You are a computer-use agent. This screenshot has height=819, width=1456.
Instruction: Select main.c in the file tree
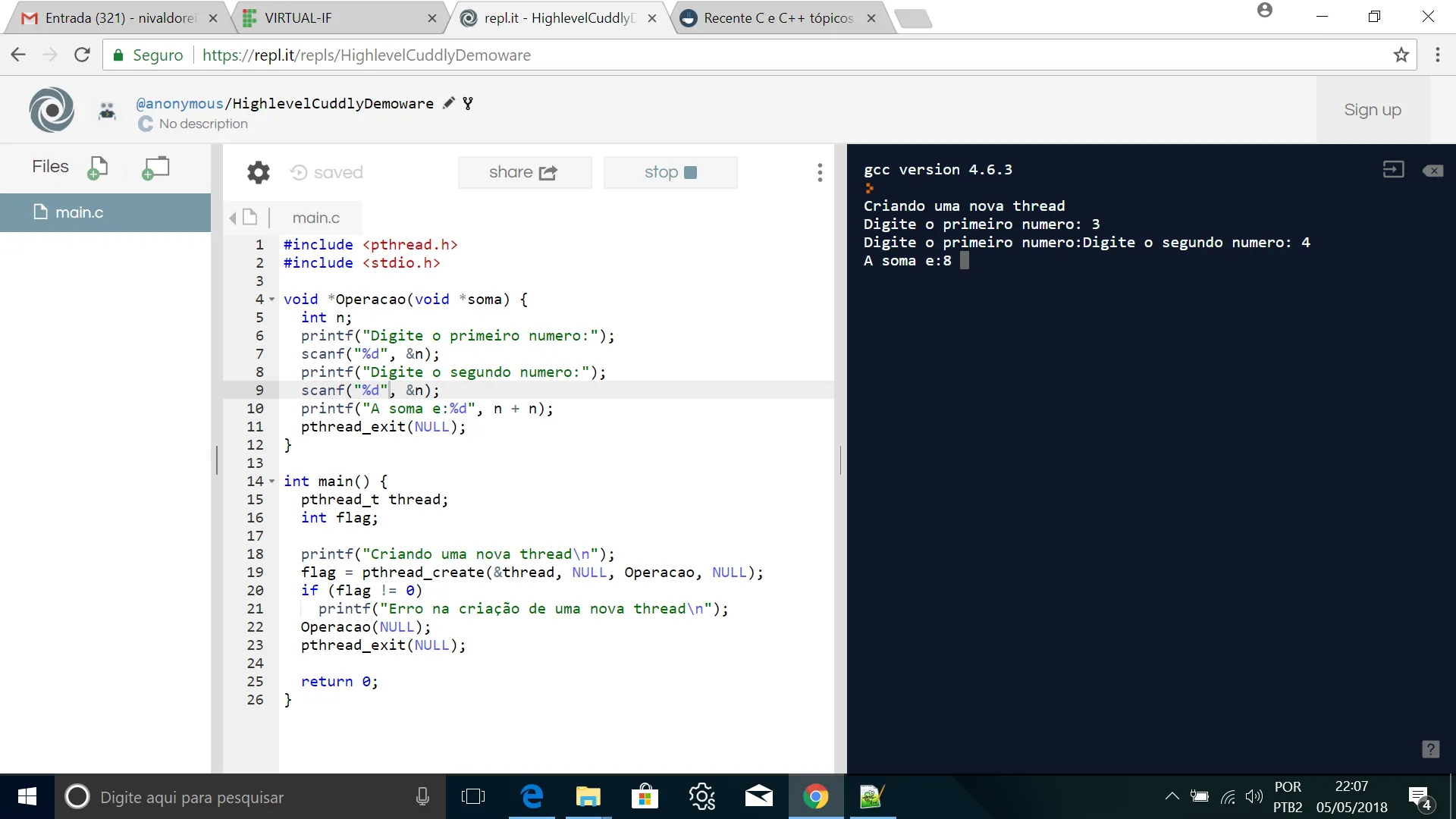(x=79, y=213)
